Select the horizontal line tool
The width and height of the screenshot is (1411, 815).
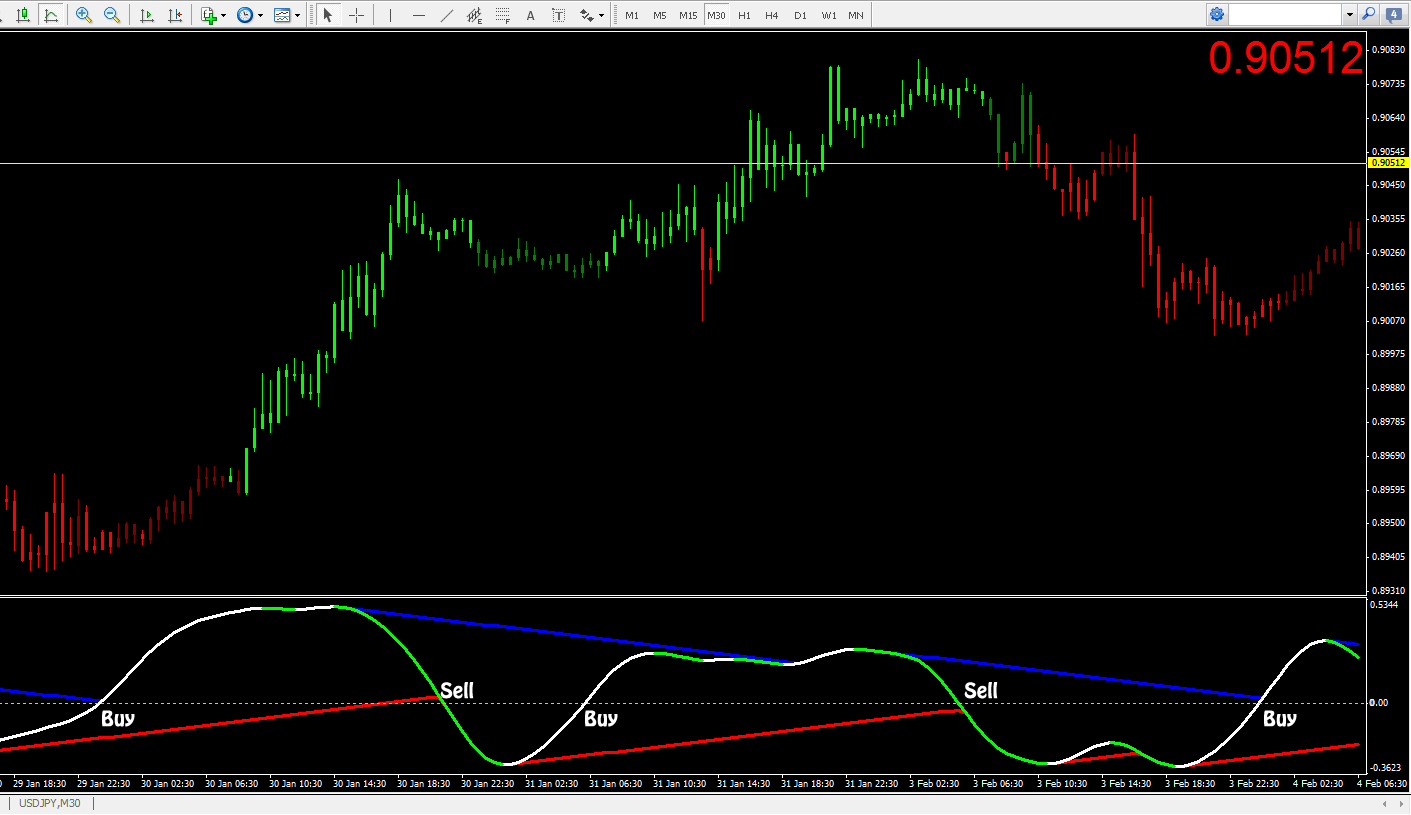(x=418, y=15)
